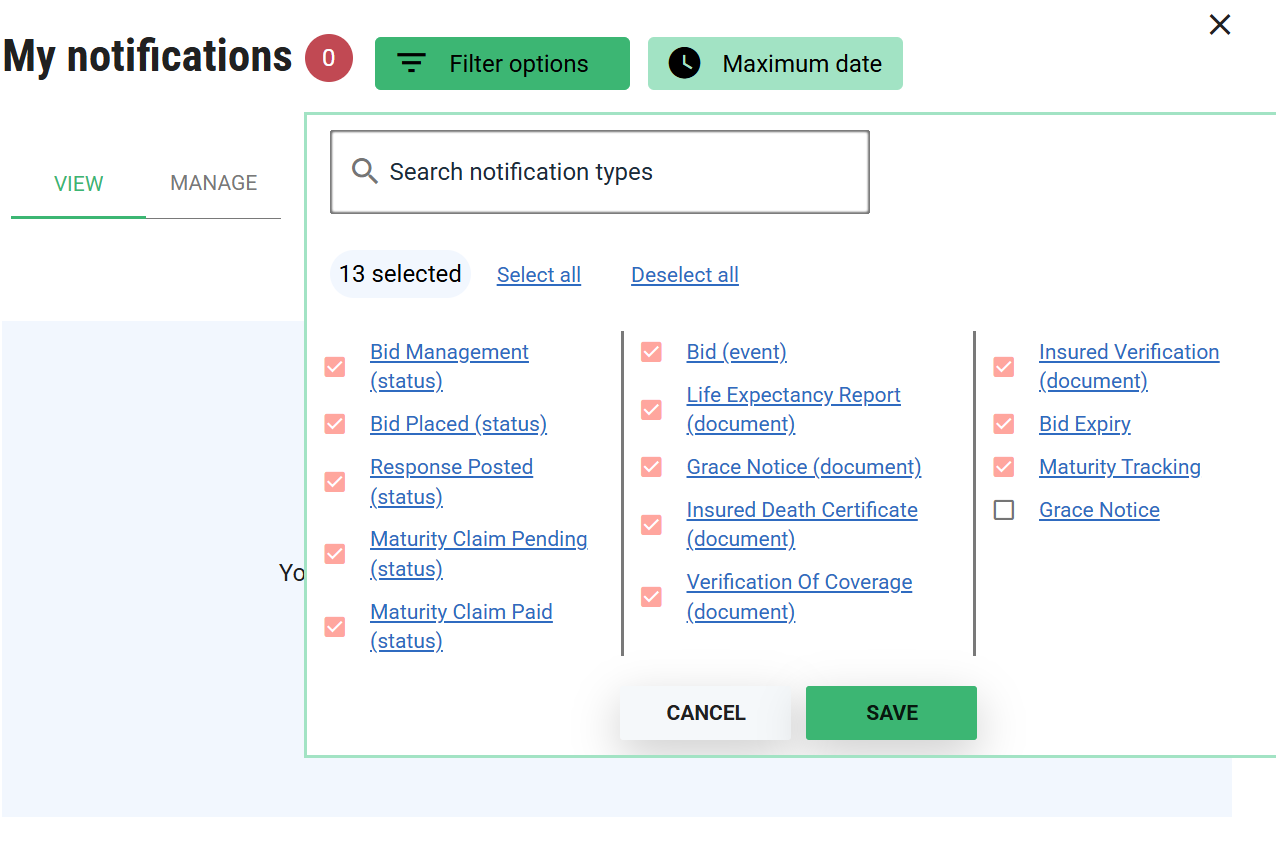
Task: Type in Search notification types field
Action: pos(620,172)
